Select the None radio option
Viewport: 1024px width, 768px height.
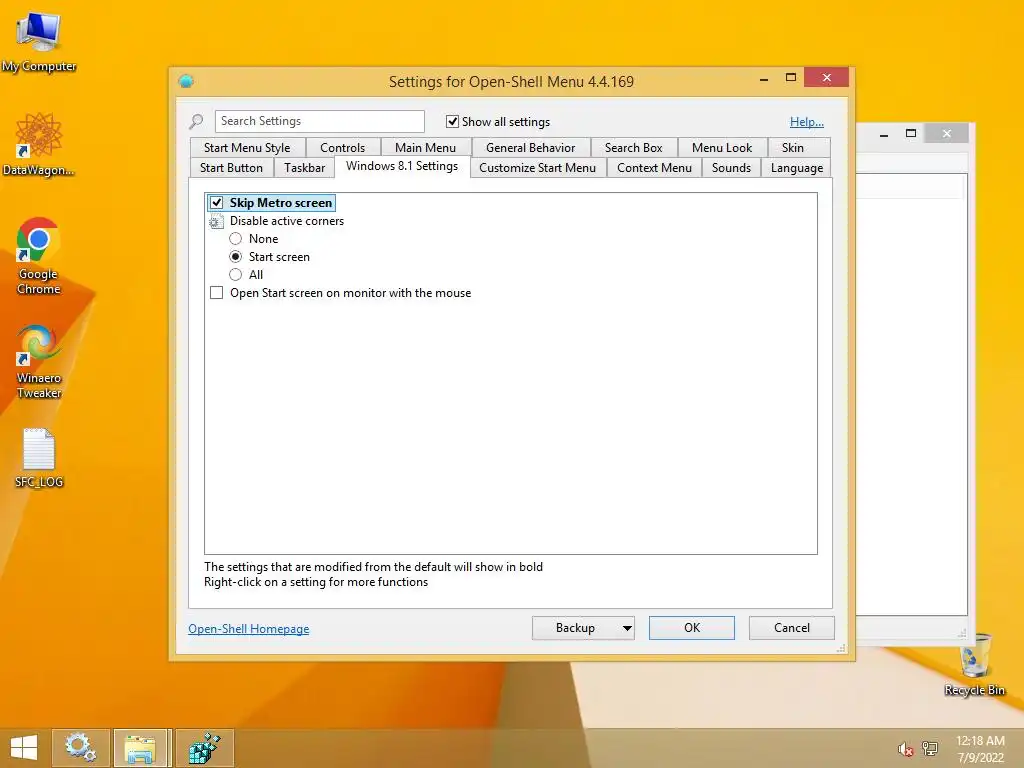(x=236, y=239)
